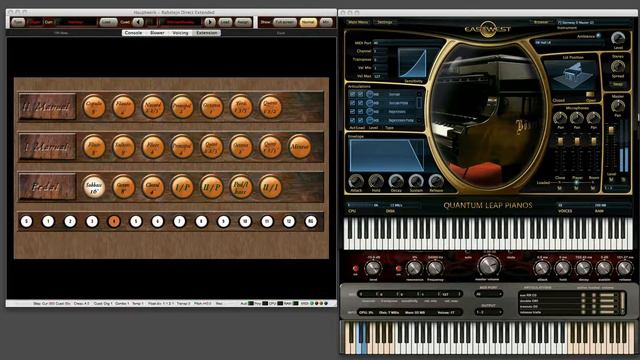This screenshot has height=360, width=640.
Task: Switch to the Voicing tab
Action: (180, 33)
